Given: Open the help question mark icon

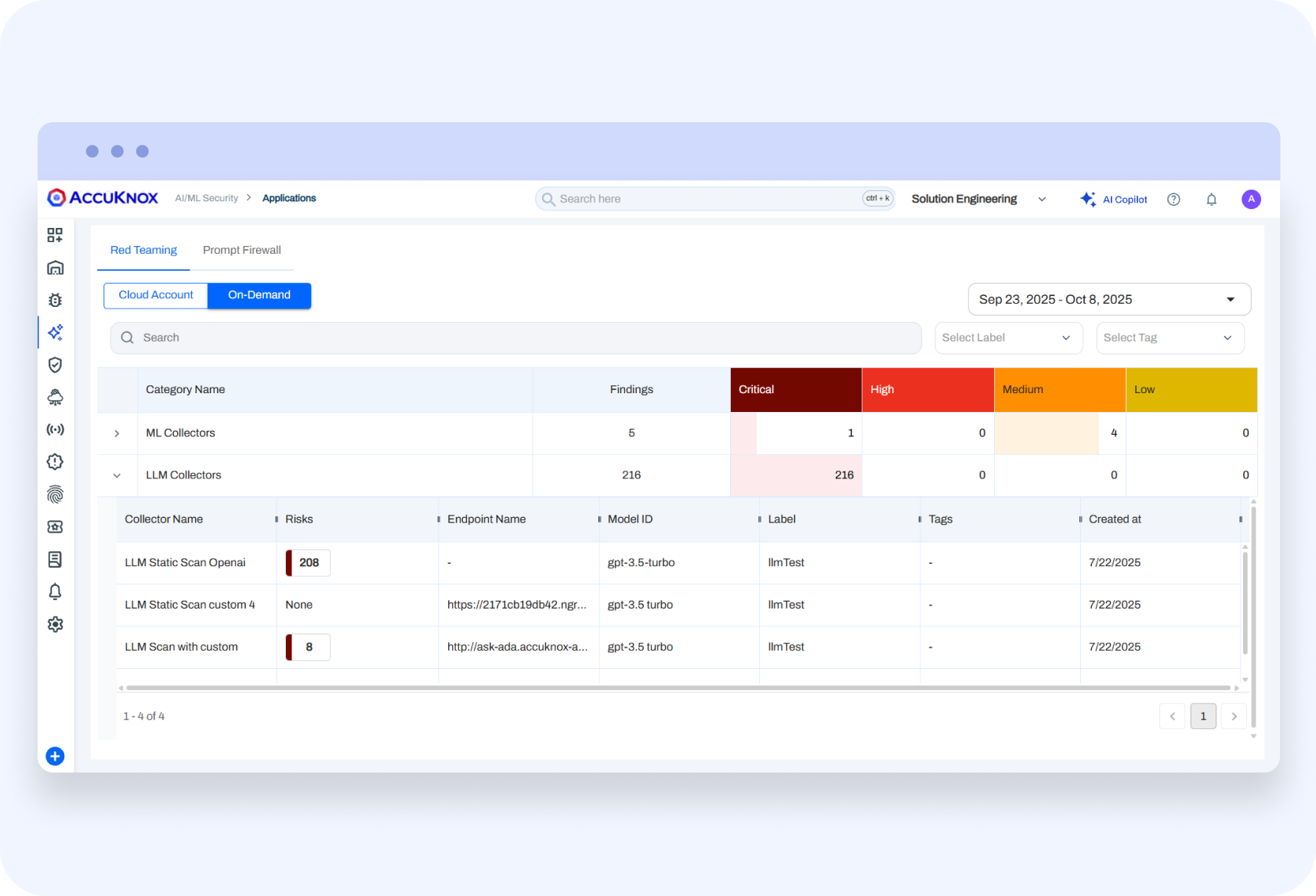Looking at the screenshot, I should pos(1173,199).
